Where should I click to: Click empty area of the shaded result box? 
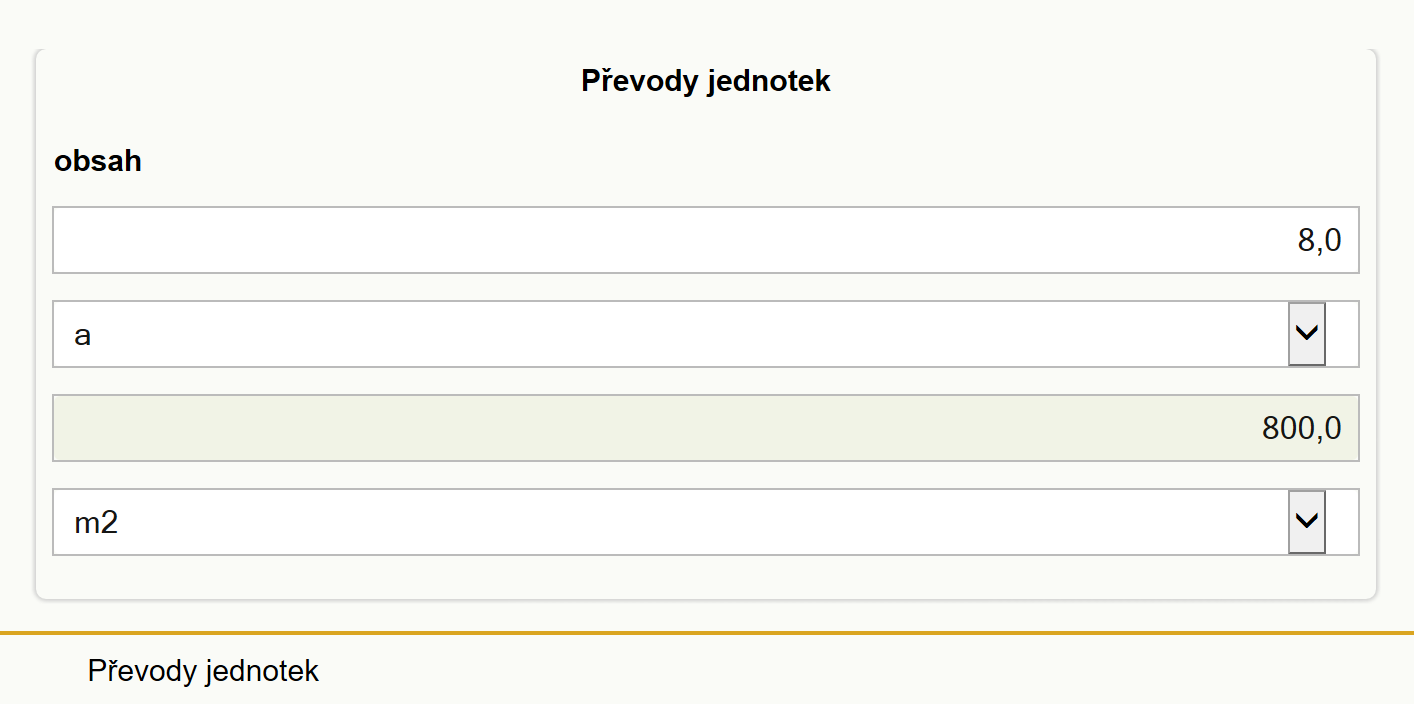[x=600, y=428]
